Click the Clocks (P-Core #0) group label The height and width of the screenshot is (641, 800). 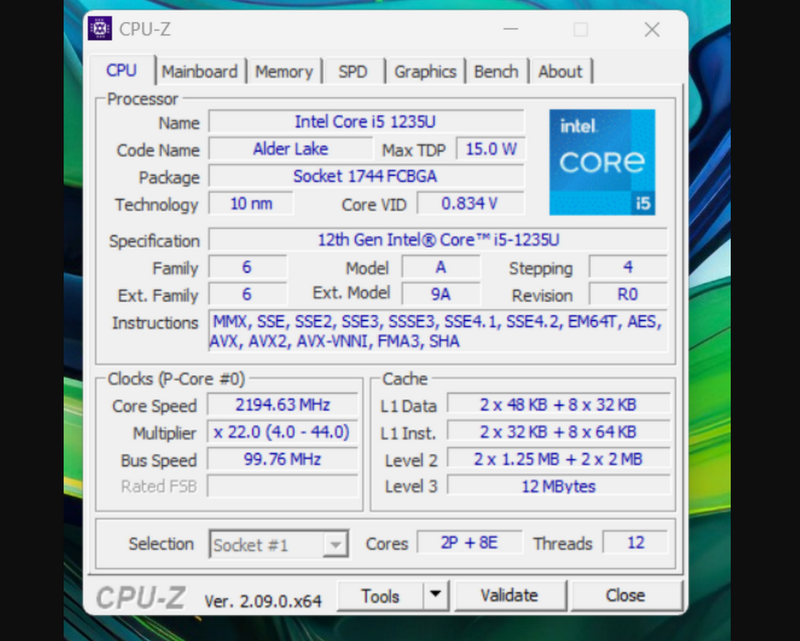click(x=176, y=379)
